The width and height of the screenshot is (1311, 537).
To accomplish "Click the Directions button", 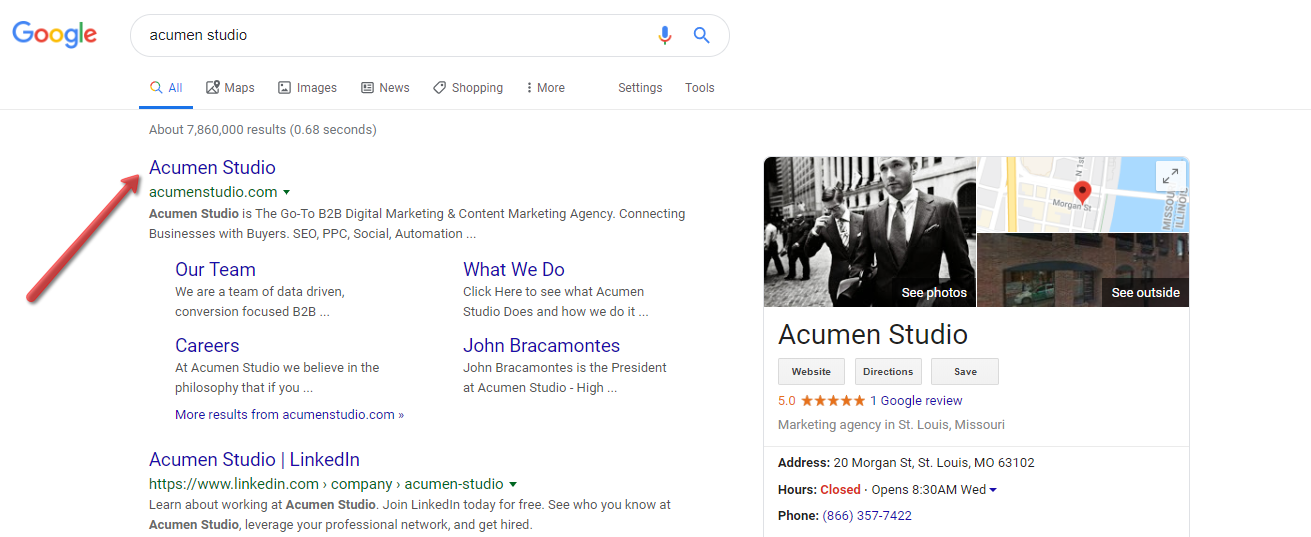I will 888,371.
